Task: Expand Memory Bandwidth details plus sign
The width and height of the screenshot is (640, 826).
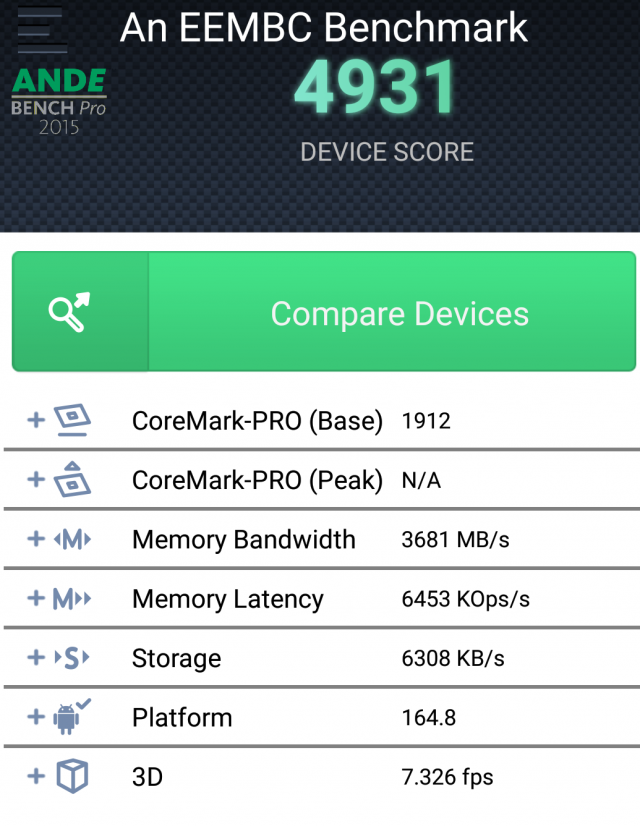Action: pyautogui.click(x=36, y=540)
